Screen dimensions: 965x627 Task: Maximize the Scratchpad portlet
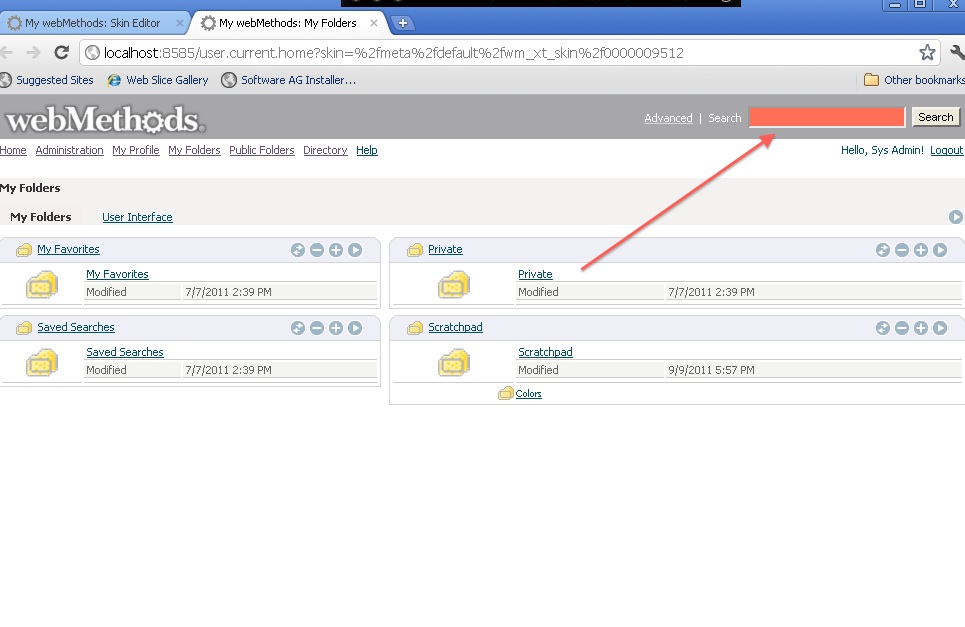pos(921,328)
